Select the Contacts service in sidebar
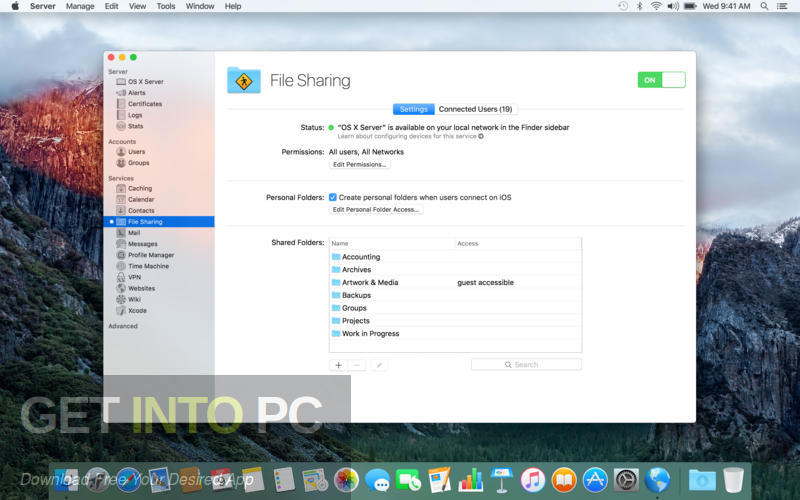This screenshot has width=800, height=500. 135,211
